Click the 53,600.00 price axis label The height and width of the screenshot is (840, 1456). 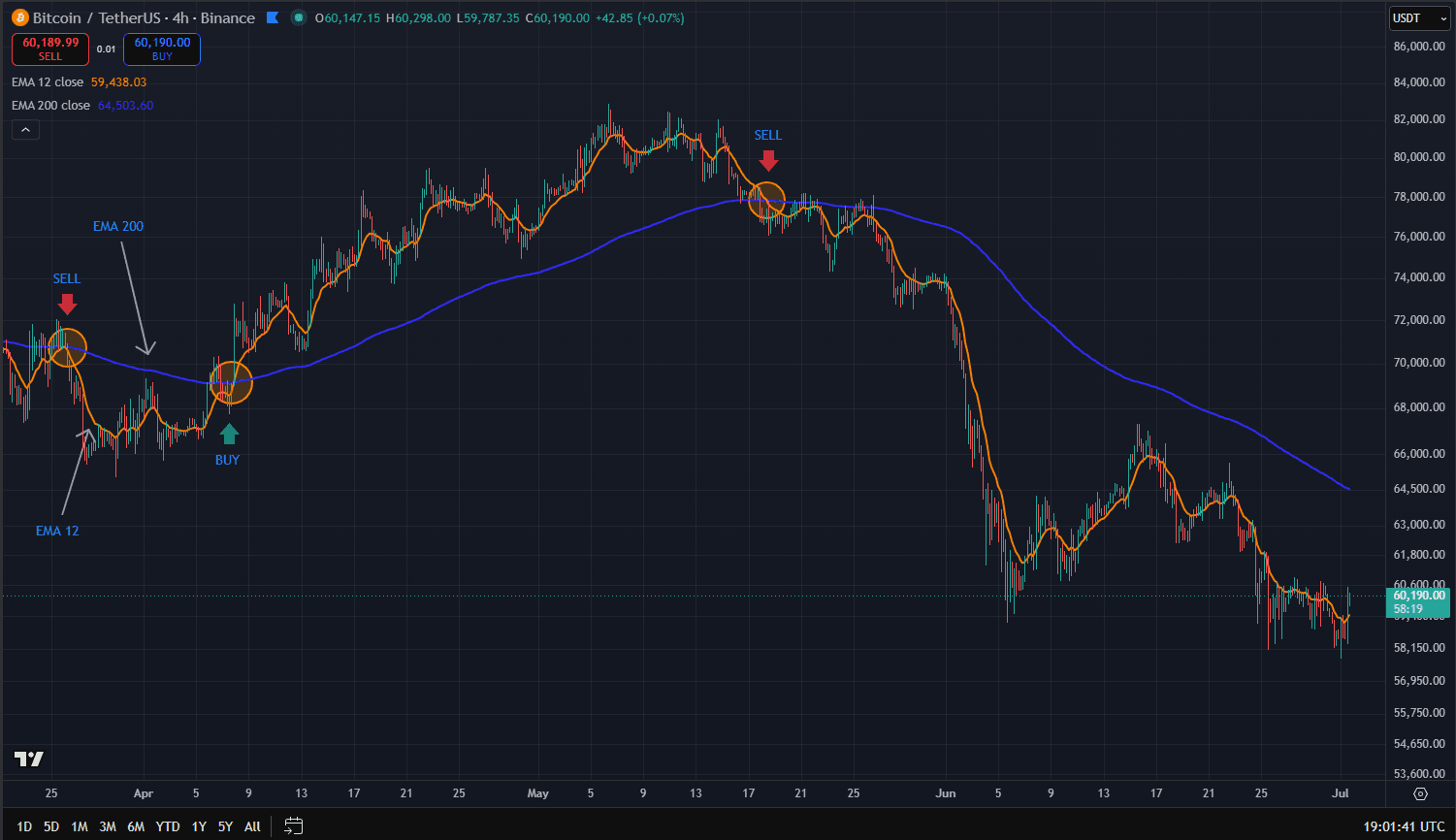pos(1419,774)
